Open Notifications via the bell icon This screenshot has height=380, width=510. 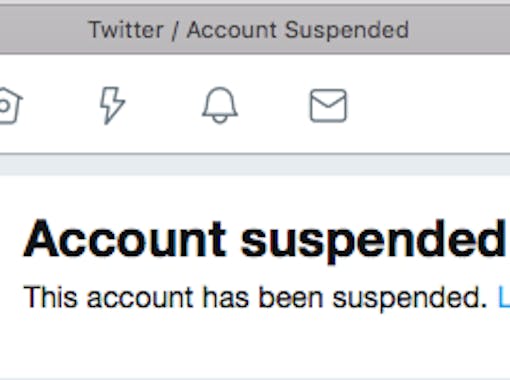point(220,105)
